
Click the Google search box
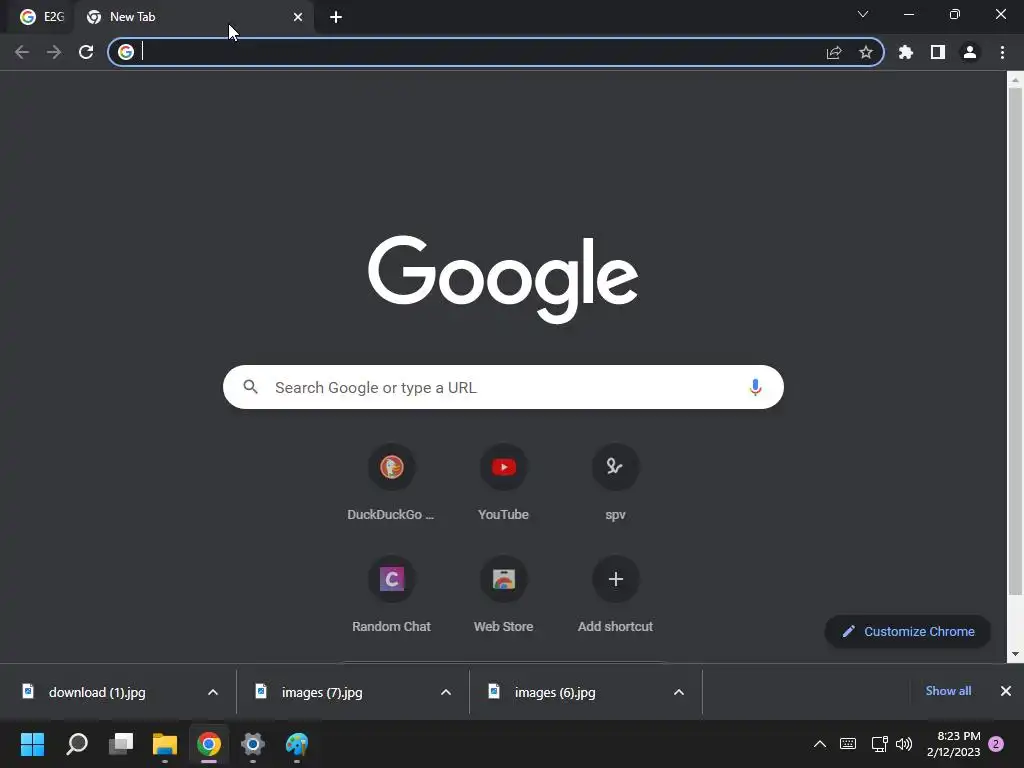point(503,387)
